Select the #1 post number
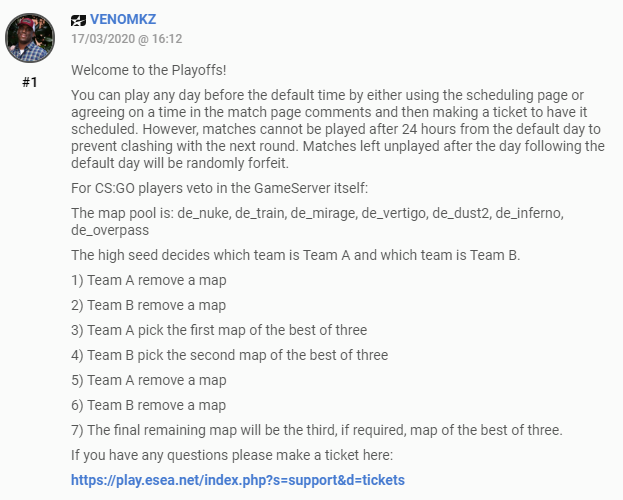Viewport: 623px width, 500px height. click(x=30, y=82)
